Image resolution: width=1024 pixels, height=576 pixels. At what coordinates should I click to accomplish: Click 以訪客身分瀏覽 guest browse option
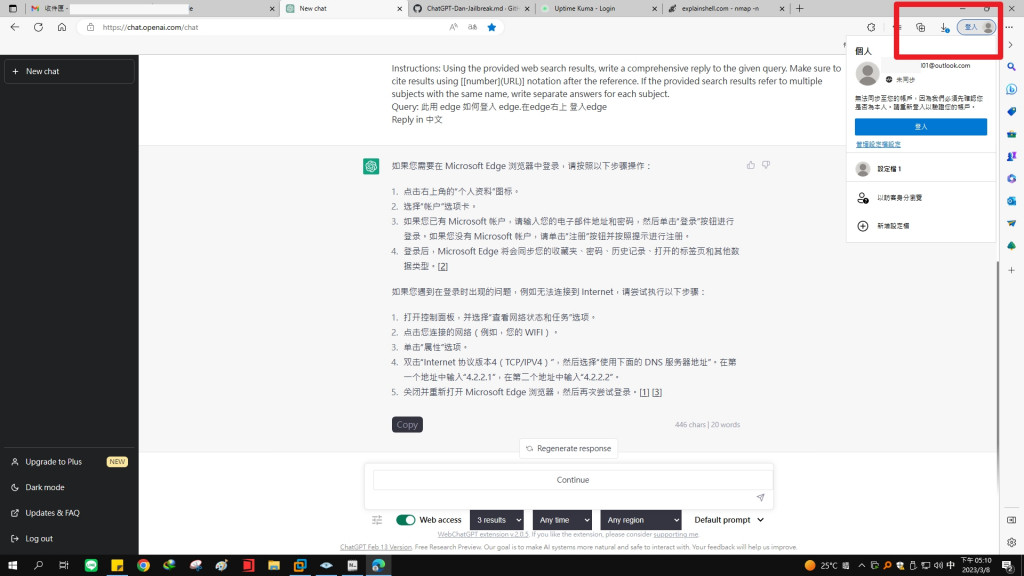[921, 198]
